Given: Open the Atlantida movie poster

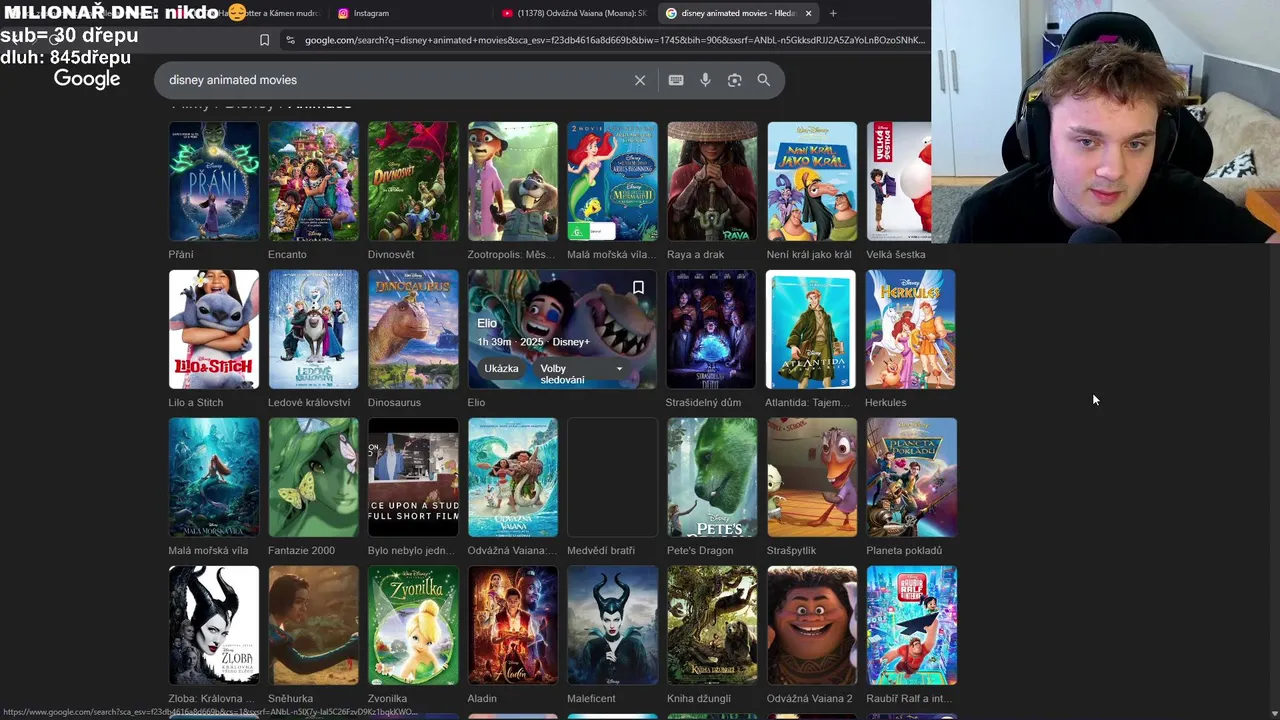Looking at the screenshot, I should pyautogui.click(x=811, y=329).
